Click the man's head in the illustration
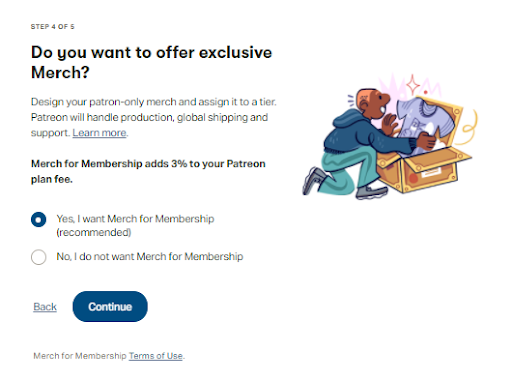This screenshot has height=381, width=512. click(x=372, y=103)
